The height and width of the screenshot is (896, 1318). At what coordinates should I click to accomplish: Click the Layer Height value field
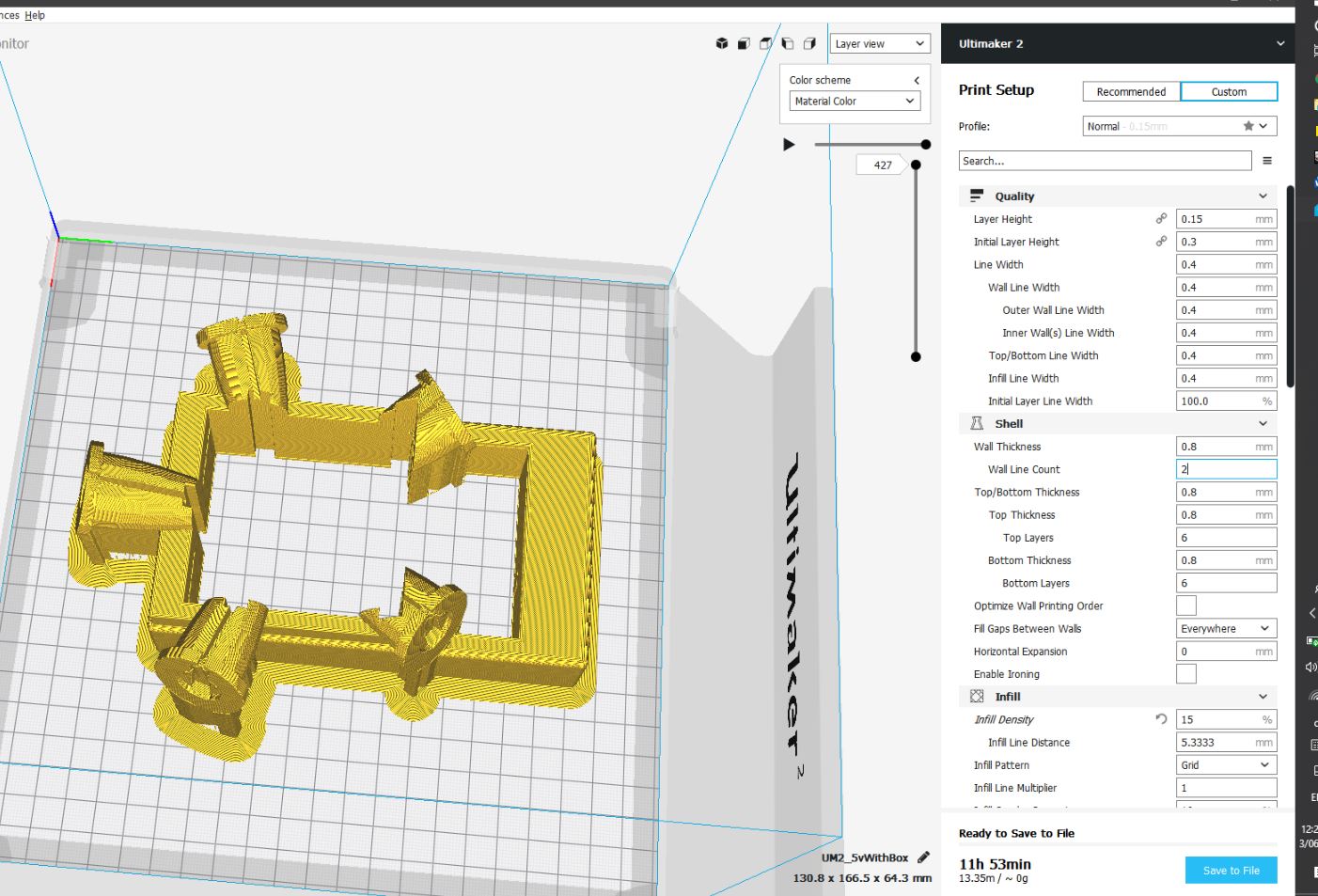[x=1226, y=219]
